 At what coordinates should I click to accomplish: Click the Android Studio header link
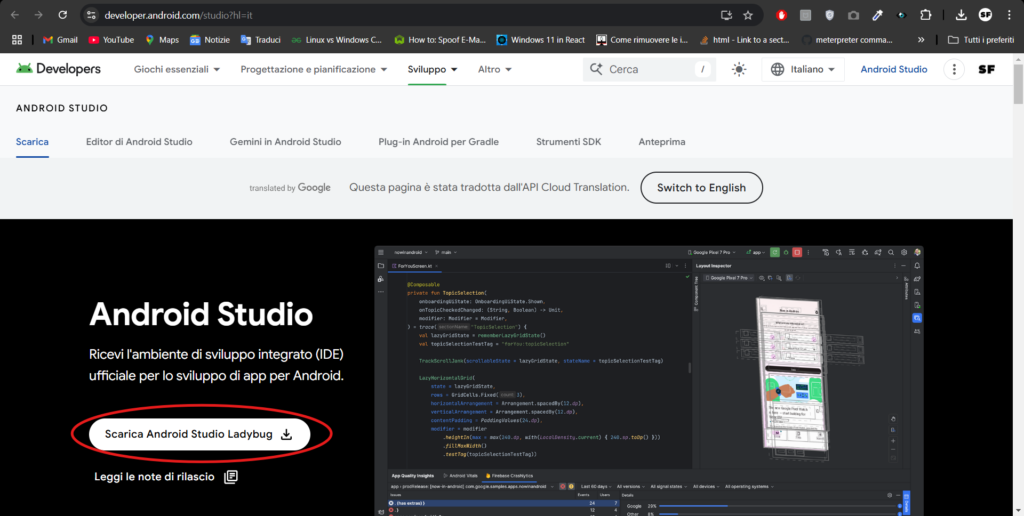(893, 69)
